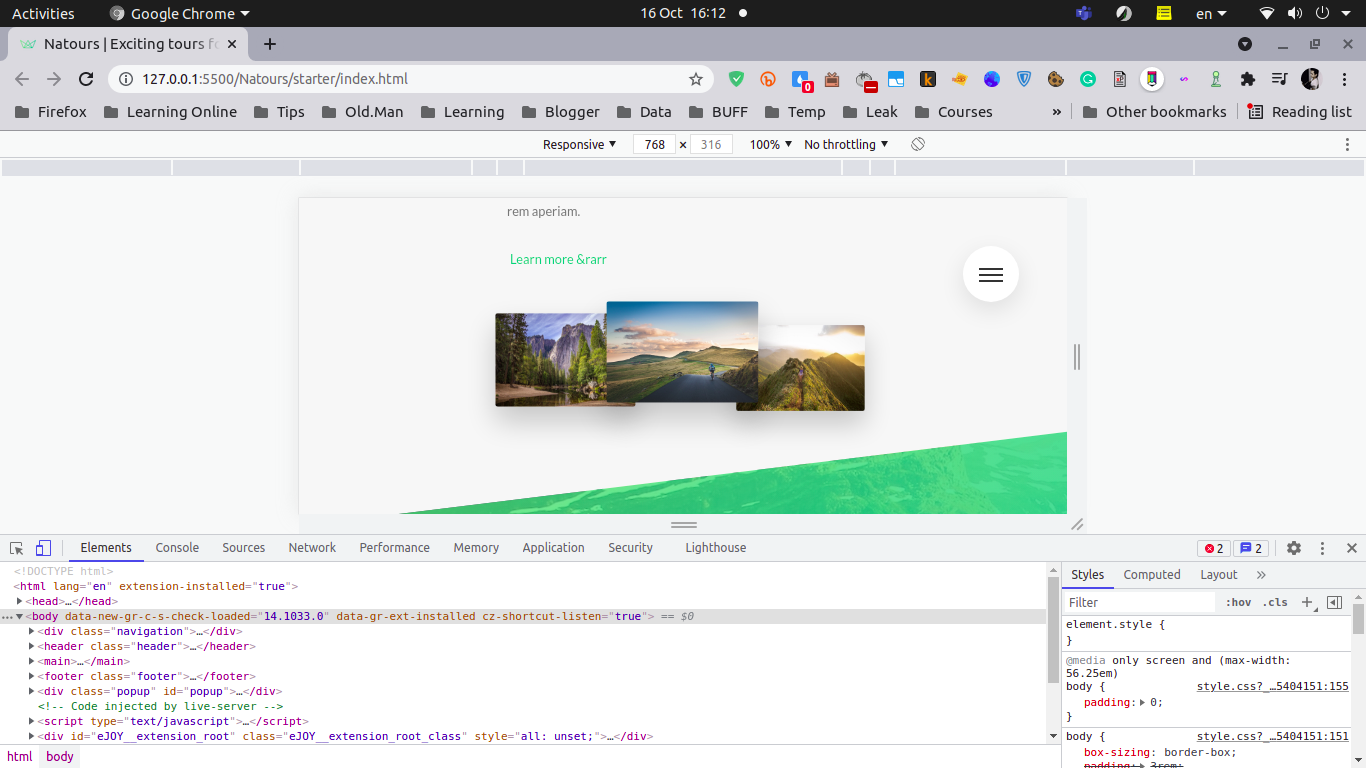Toggle the :hov element state panel
Viewport: 1366px width, 768px height.
(x=1238, y=602)
